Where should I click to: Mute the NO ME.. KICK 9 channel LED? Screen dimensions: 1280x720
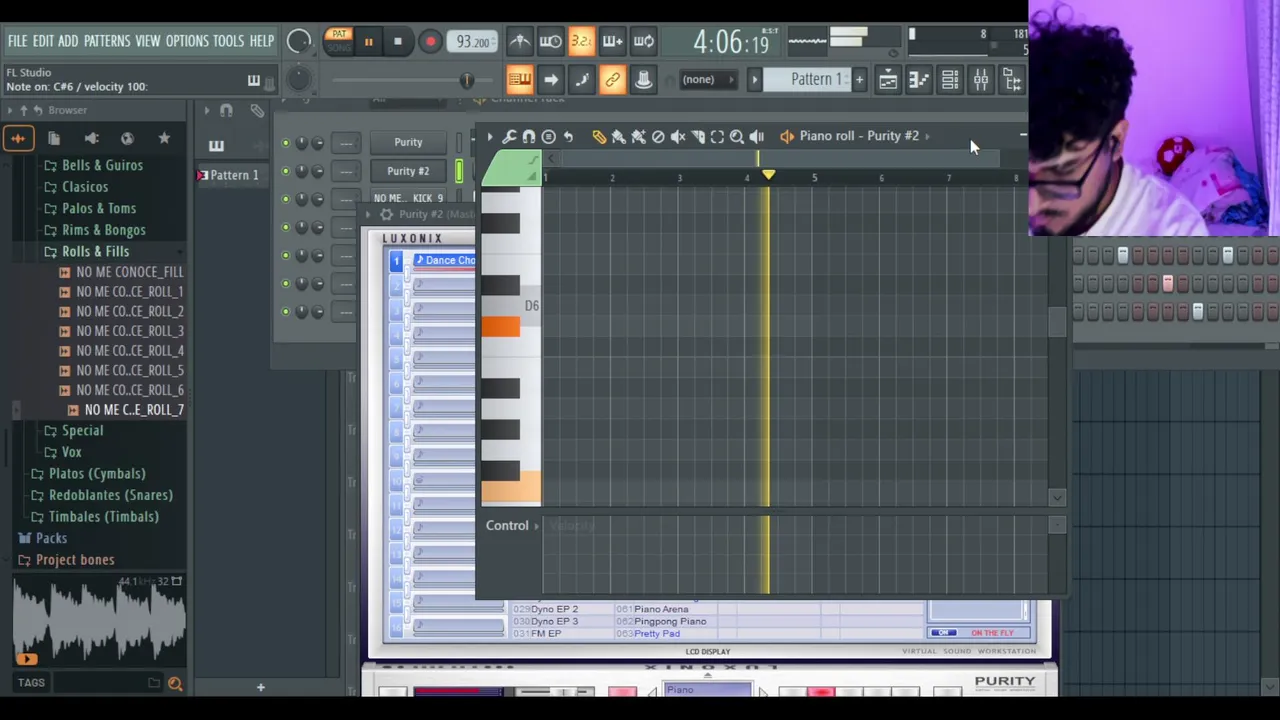(285, 199)
